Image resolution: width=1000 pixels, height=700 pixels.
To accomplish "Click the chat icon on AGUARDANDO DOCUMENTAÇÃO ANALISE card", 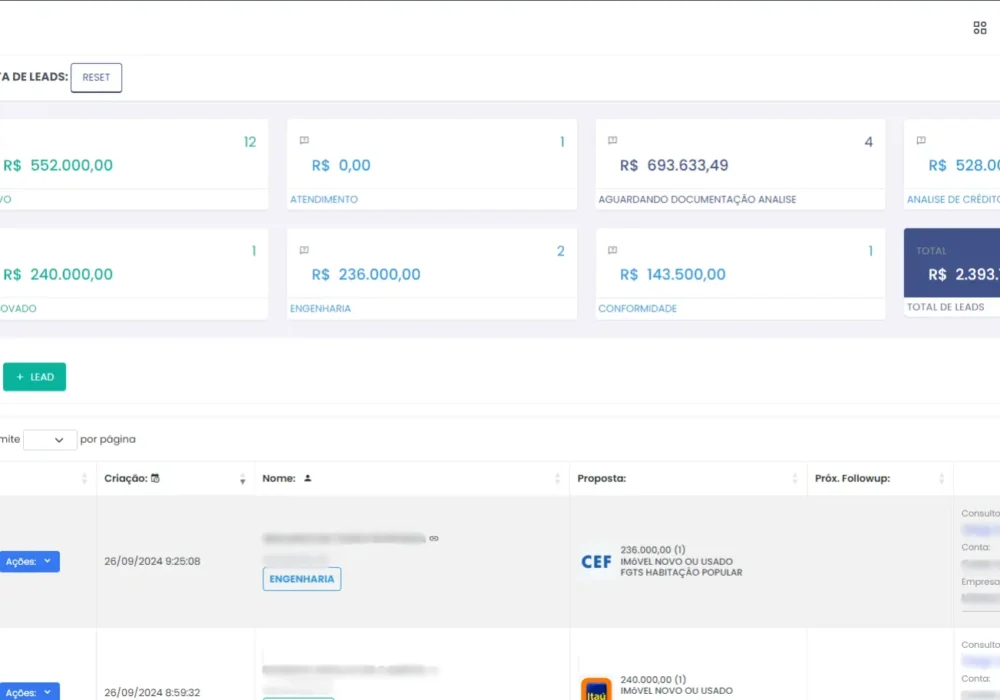I will [613, 140].
